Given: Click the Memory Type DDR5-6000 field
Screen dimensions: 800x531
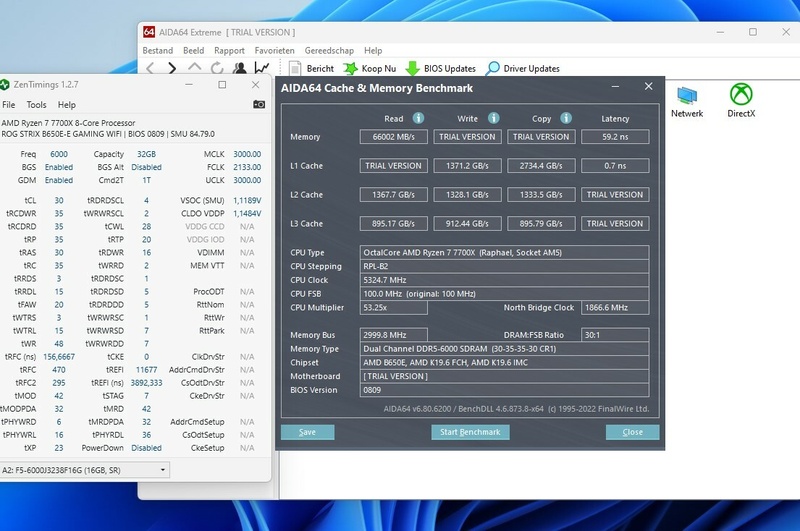Looking at the screenshot, I should click(504, 349).
